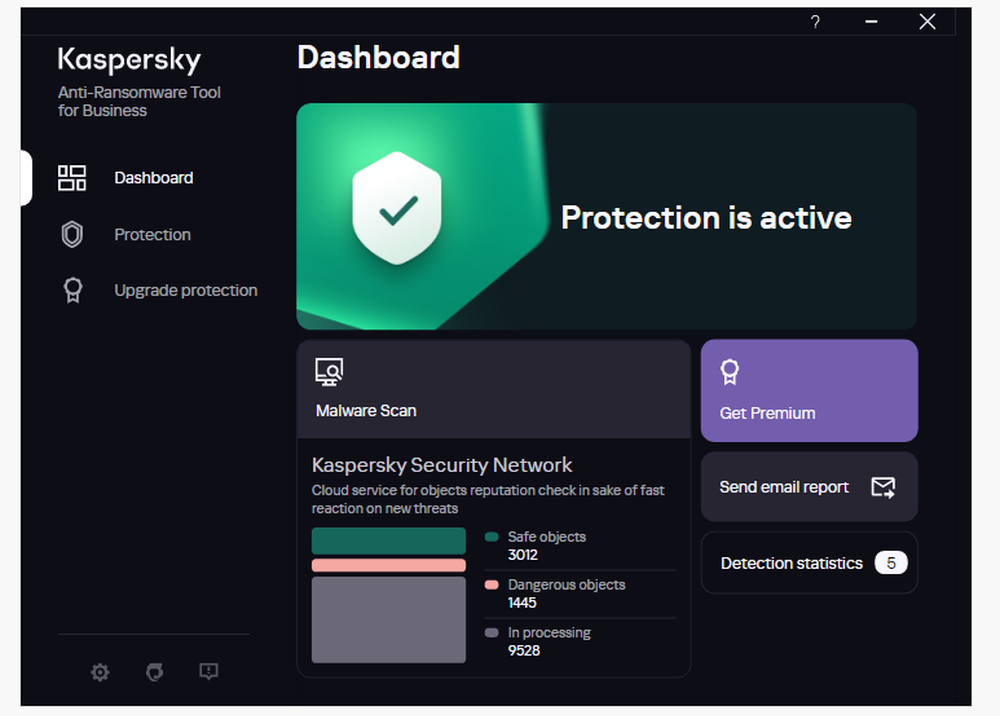The height and width of the screenshot is (716, 1000).
Task: Click the In processing count 9528
Action: click(x=524, y=650)
